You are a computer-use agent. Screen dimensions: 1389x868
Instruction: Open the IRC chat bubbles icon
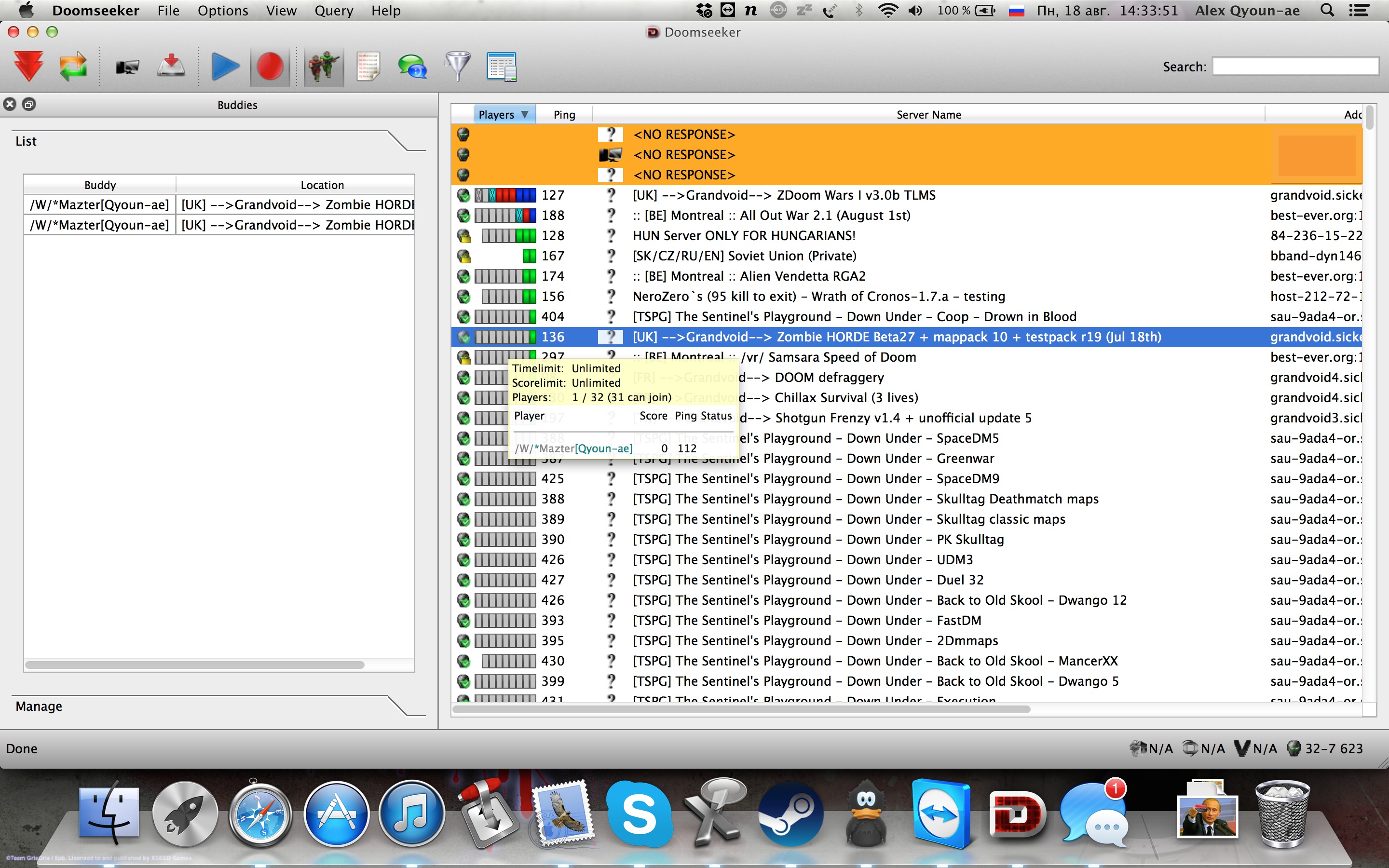412,67
